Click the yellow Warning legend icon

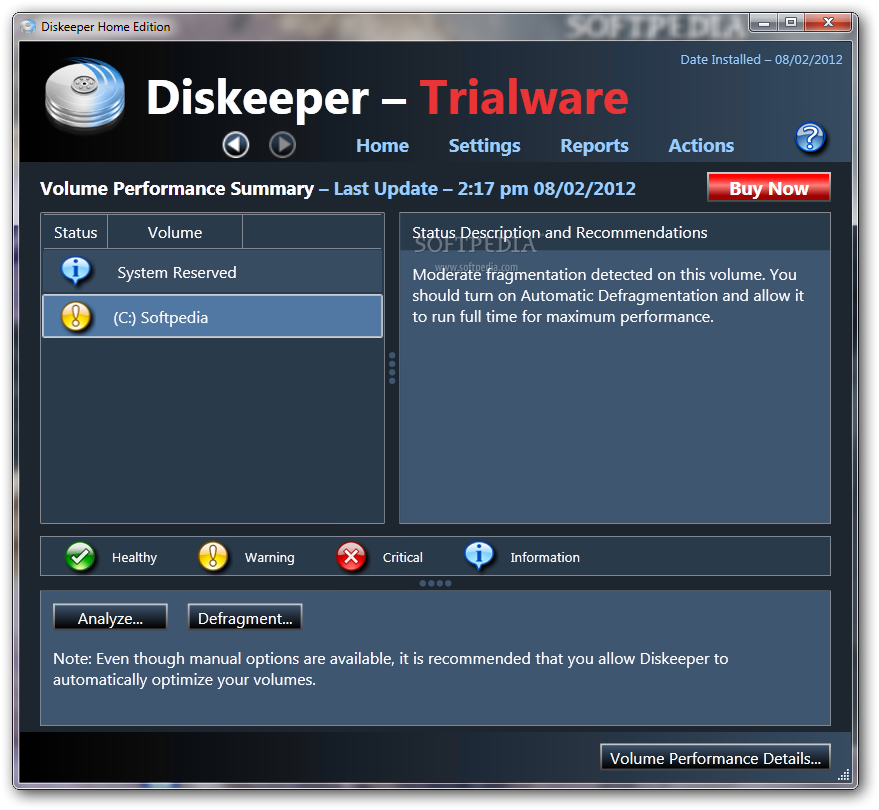[x=213, y=557]
